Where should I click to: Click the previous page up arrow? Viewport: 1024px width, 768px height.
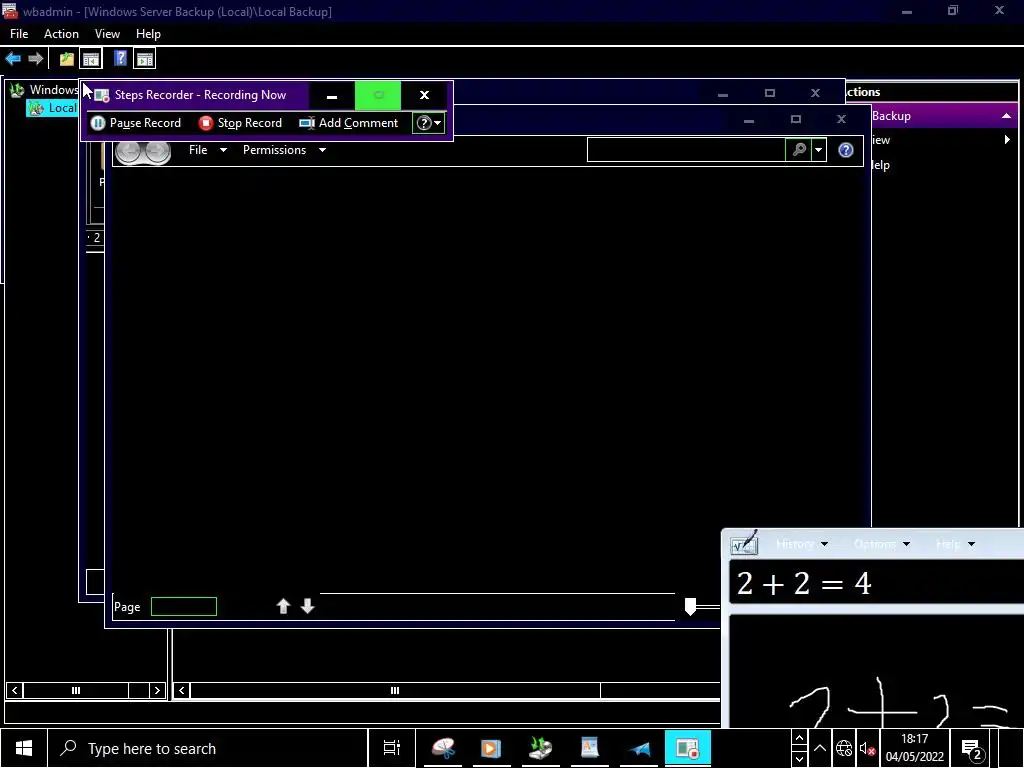283,607
